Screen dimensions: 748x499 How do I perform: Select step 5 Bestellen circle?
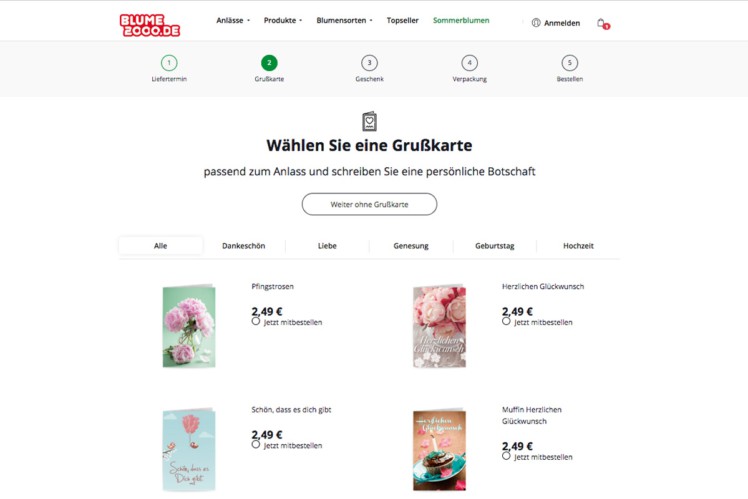tap(570, 63)
